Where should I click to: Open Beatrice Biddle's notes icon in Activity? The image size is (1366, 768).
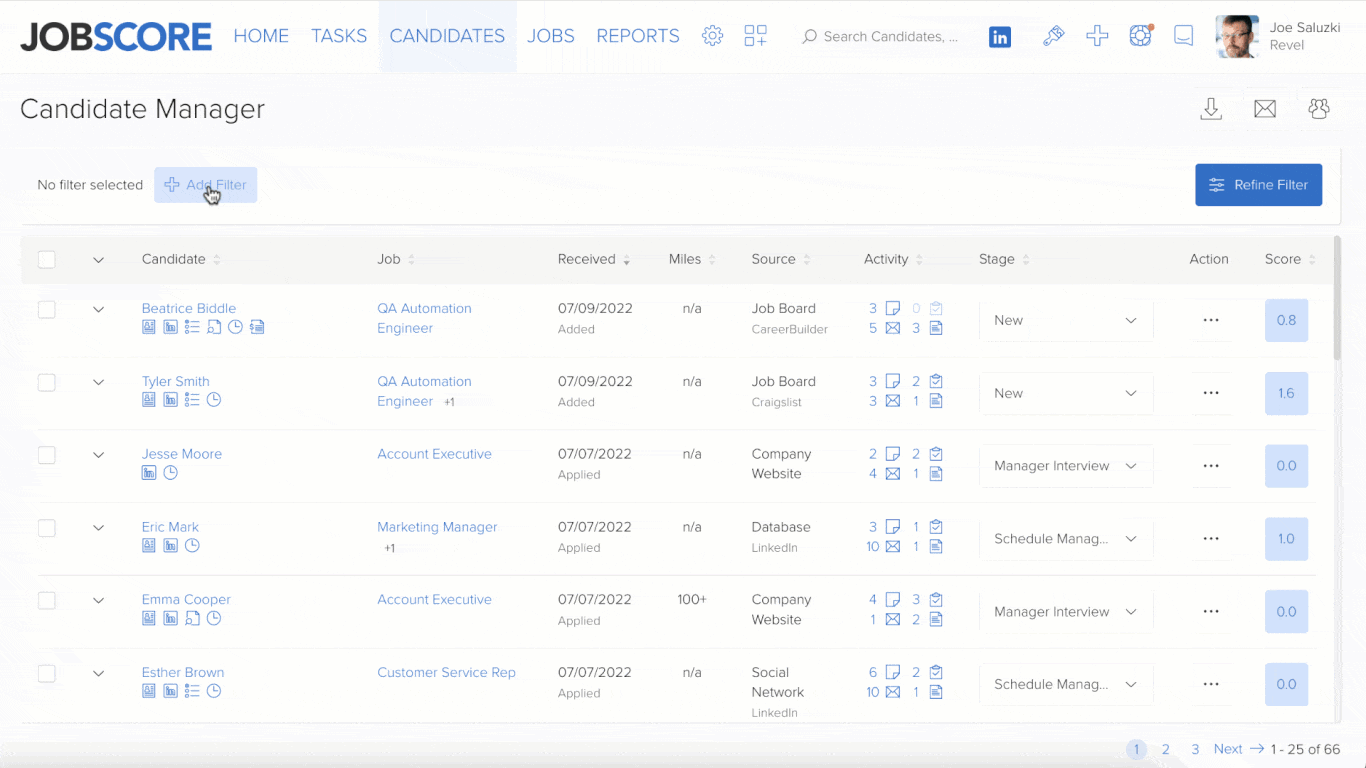pos(893,309)
